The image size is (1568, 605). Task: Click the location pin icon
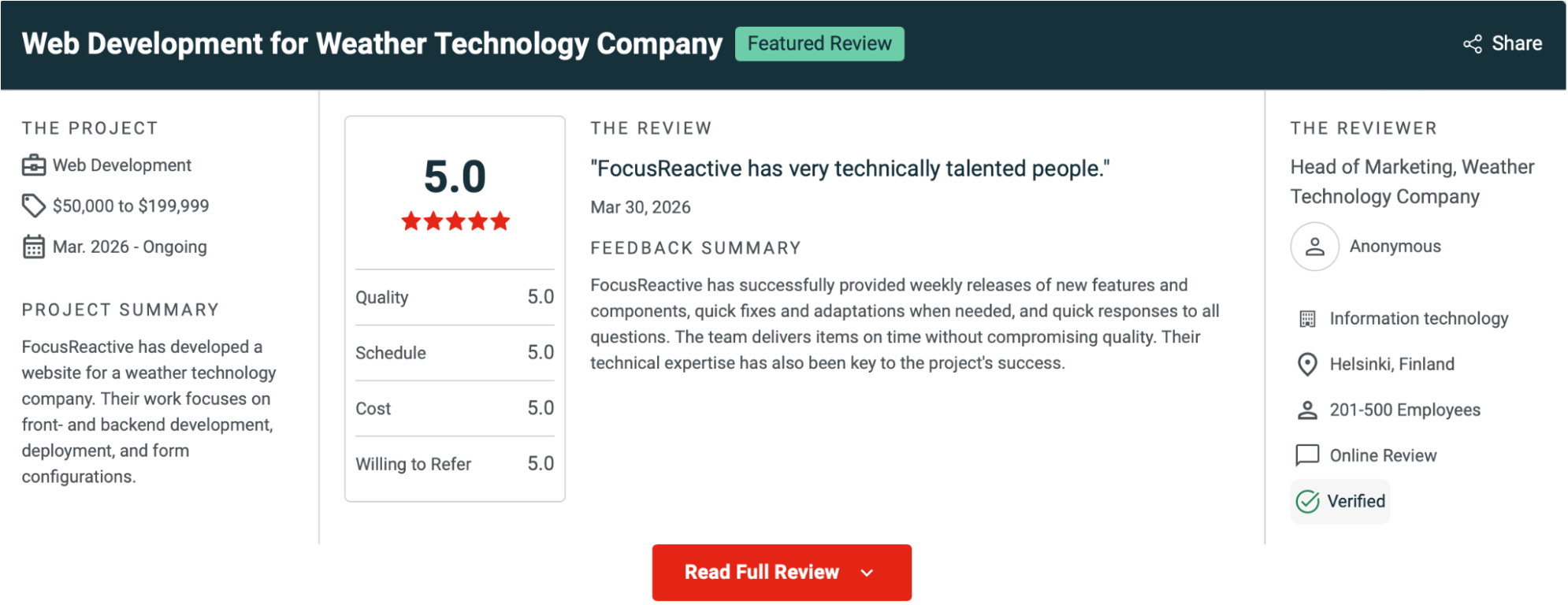click(x=1307, y=364)
